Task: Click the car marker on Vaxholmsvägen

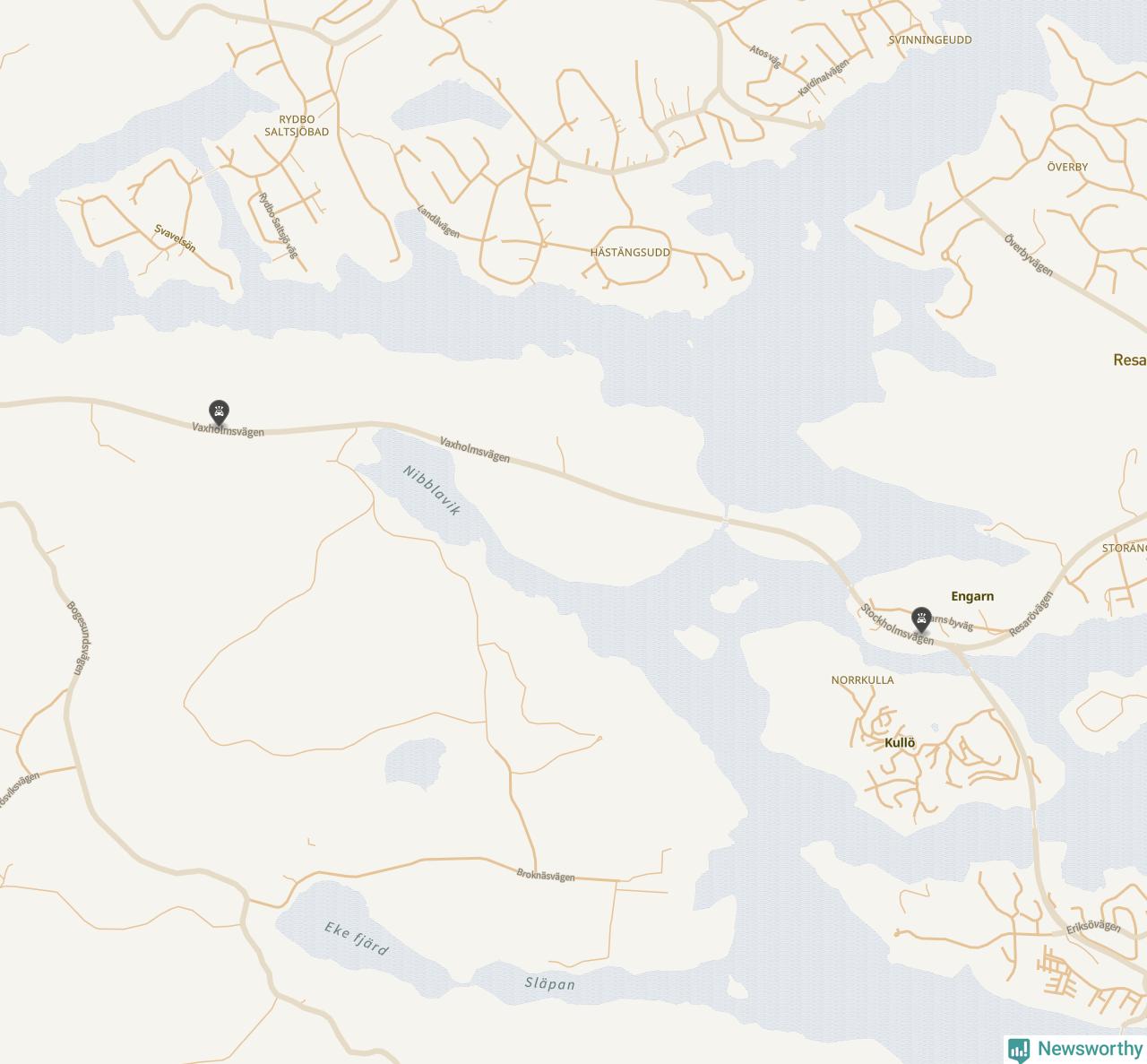Action: pos(219,412)
